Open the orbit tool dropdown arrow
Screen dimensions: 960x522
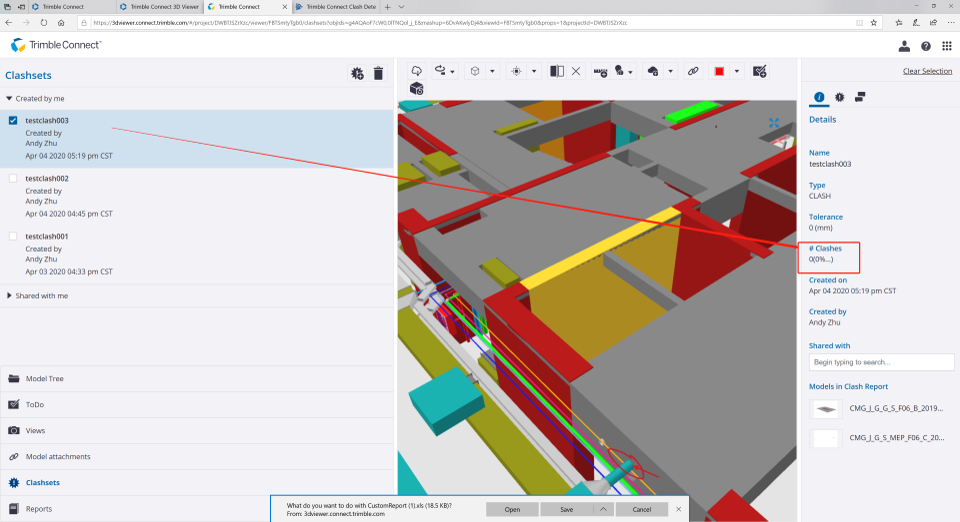click(x=452, y=72)
